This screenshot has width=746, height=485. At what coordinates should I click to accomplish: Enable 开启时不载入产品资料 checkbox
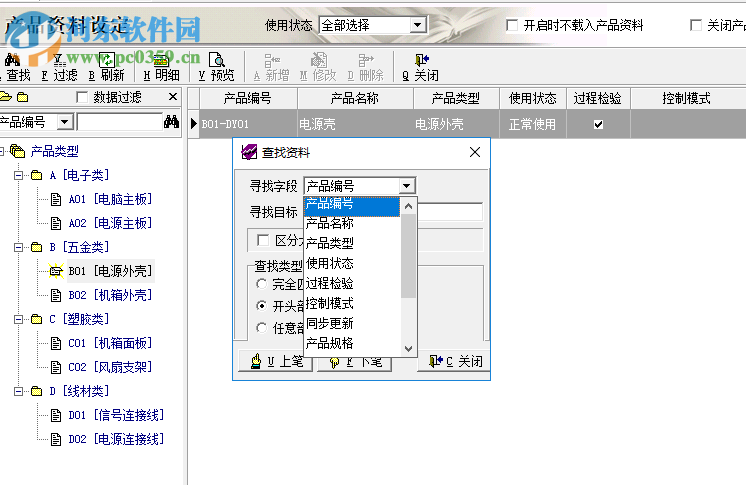[x=512, y=25]
